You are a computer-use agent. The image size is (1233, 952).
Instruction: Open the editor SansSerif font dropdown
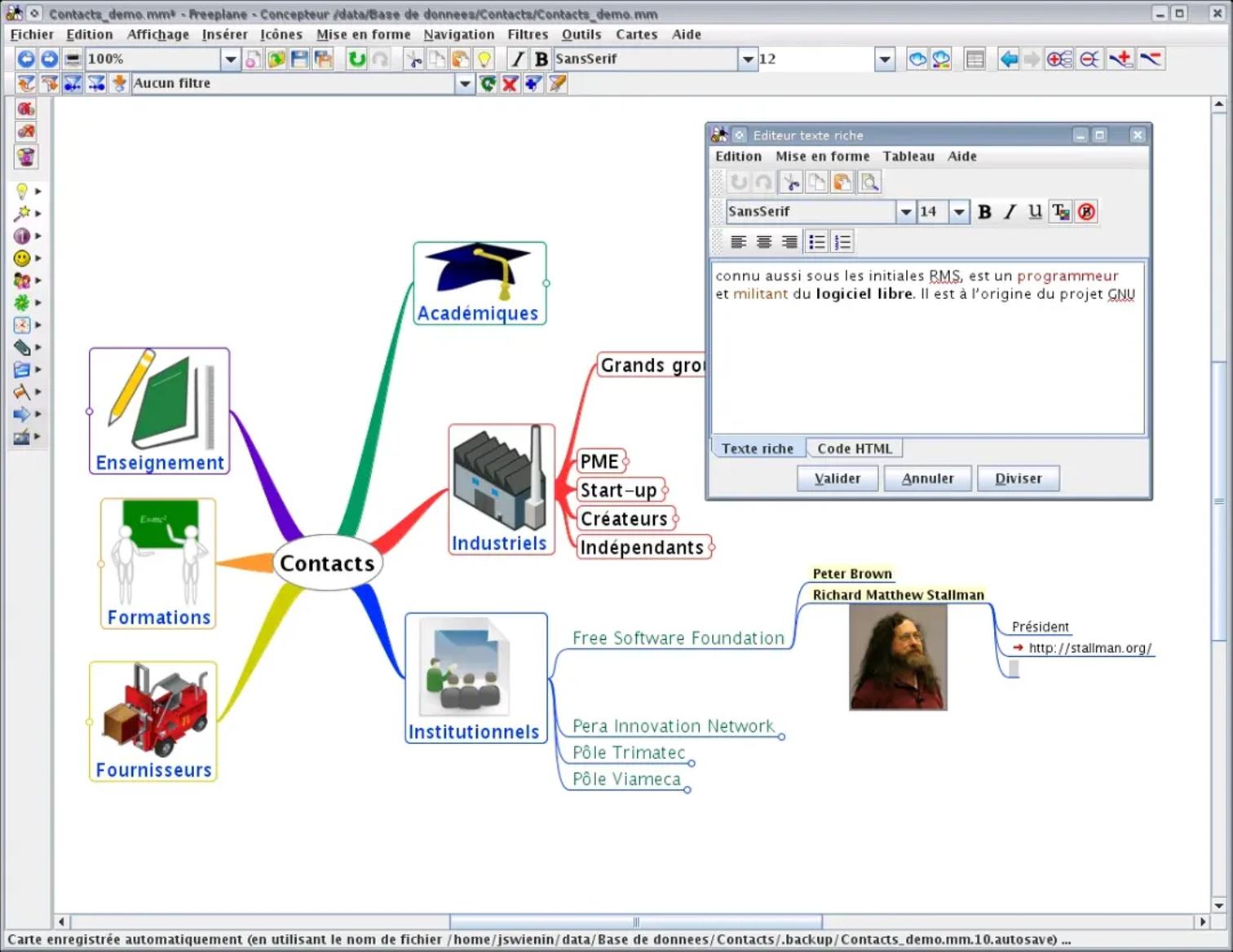(x=905, y=212)
